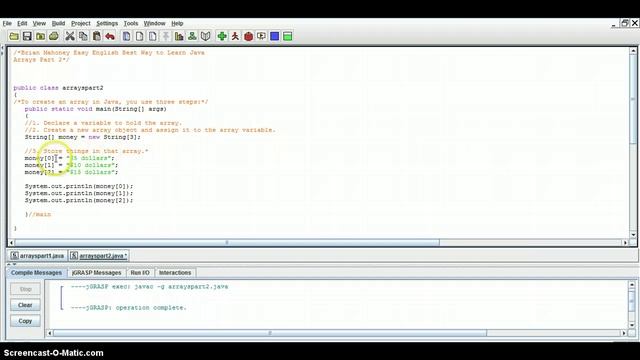The height and width of the screenshot is (360, 640).
Task: Click the "//main" closing comment
Action: [x=40, y=214]
